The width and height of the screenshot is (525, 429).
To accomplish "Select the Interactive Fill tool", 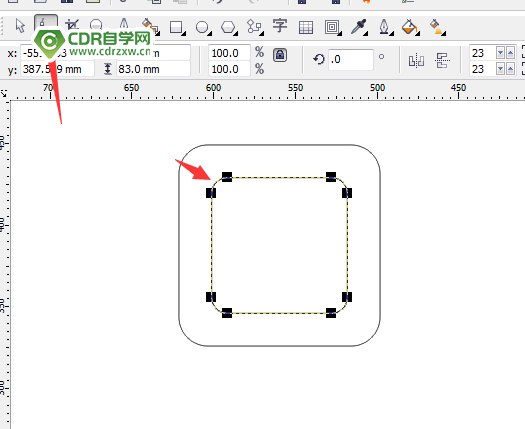I will 437,27.
